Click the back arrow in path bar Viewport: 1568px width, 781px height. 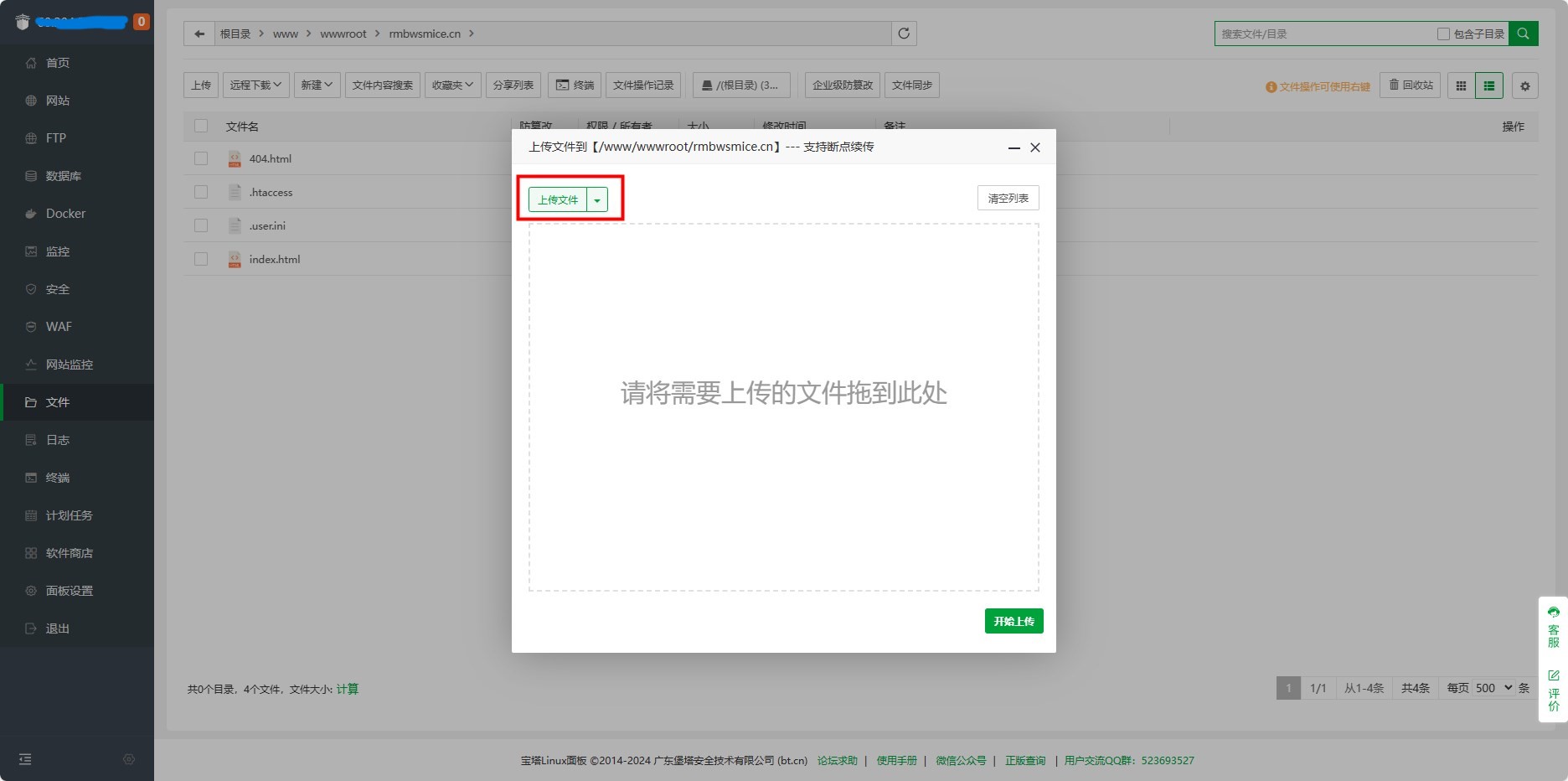pyautogui.click(x=199, y=34)
